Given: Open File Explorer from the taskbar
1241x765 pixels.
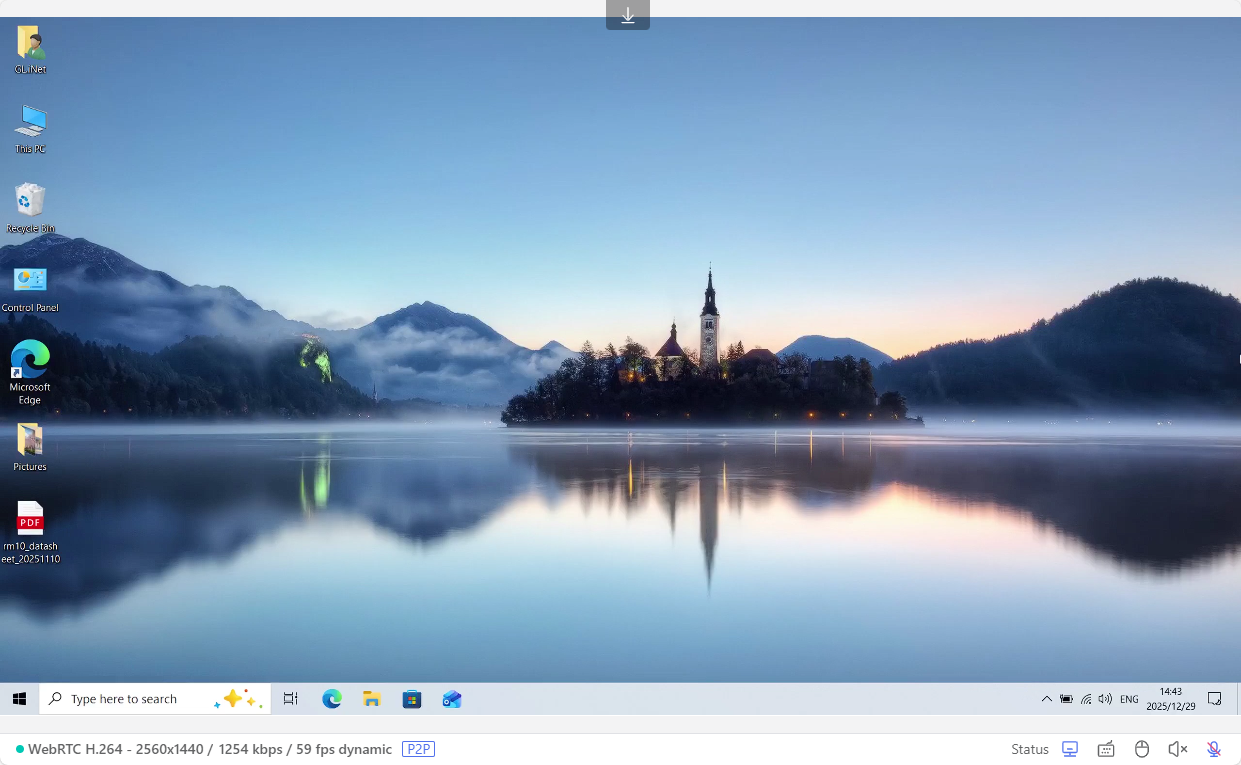Looking at the screenshot, I should [372, 699].
